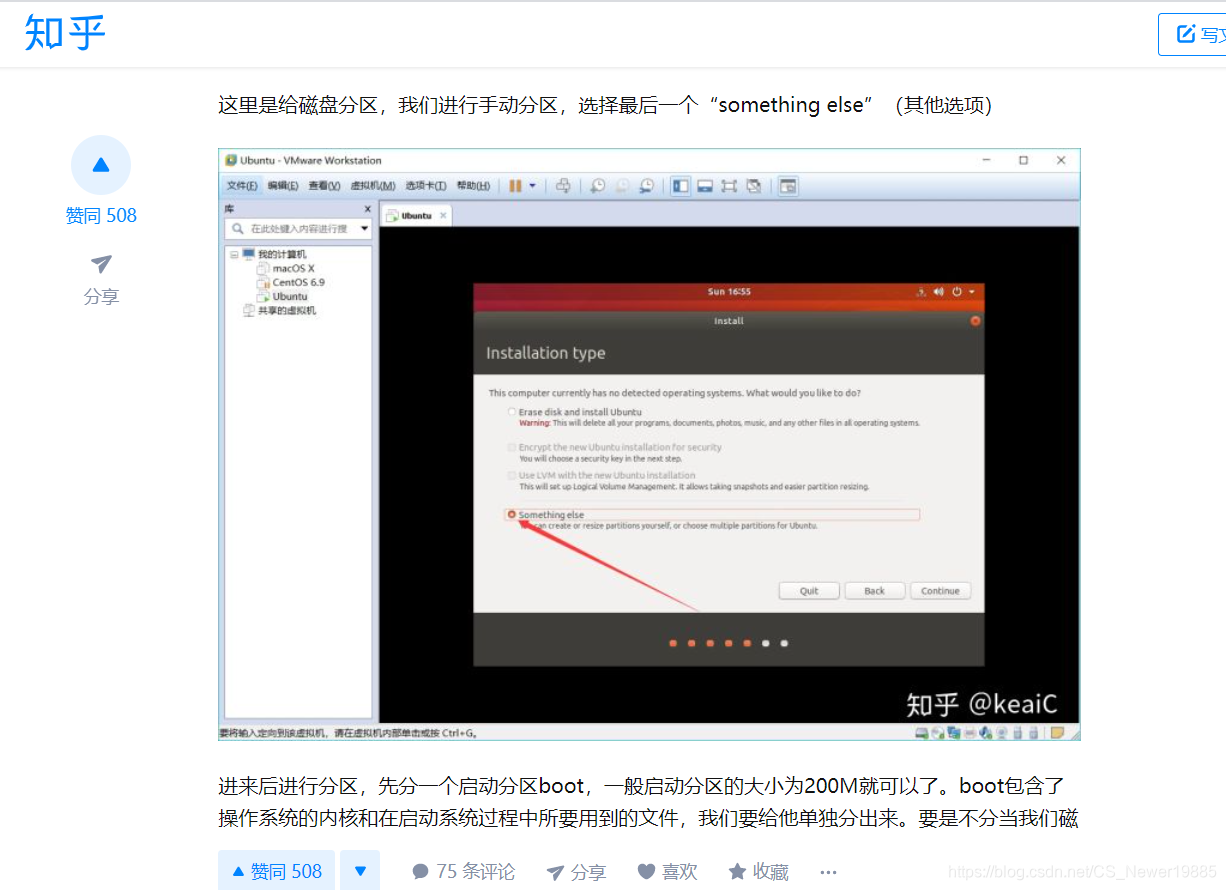Click VMware status bar message note icon
1226x890 pixels.
(1057, 733)
